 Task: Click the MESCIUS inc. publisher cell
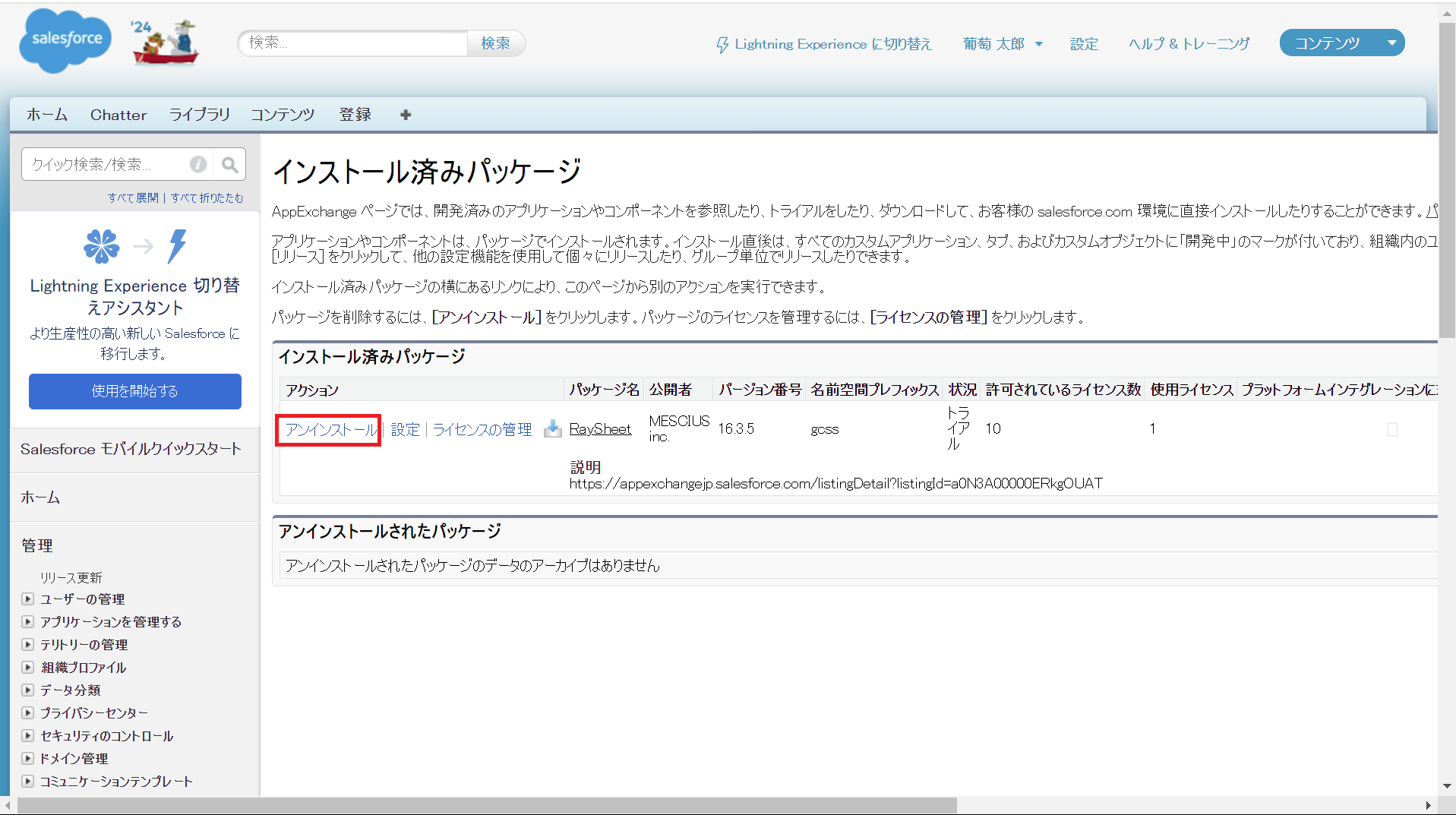[679, 428]
